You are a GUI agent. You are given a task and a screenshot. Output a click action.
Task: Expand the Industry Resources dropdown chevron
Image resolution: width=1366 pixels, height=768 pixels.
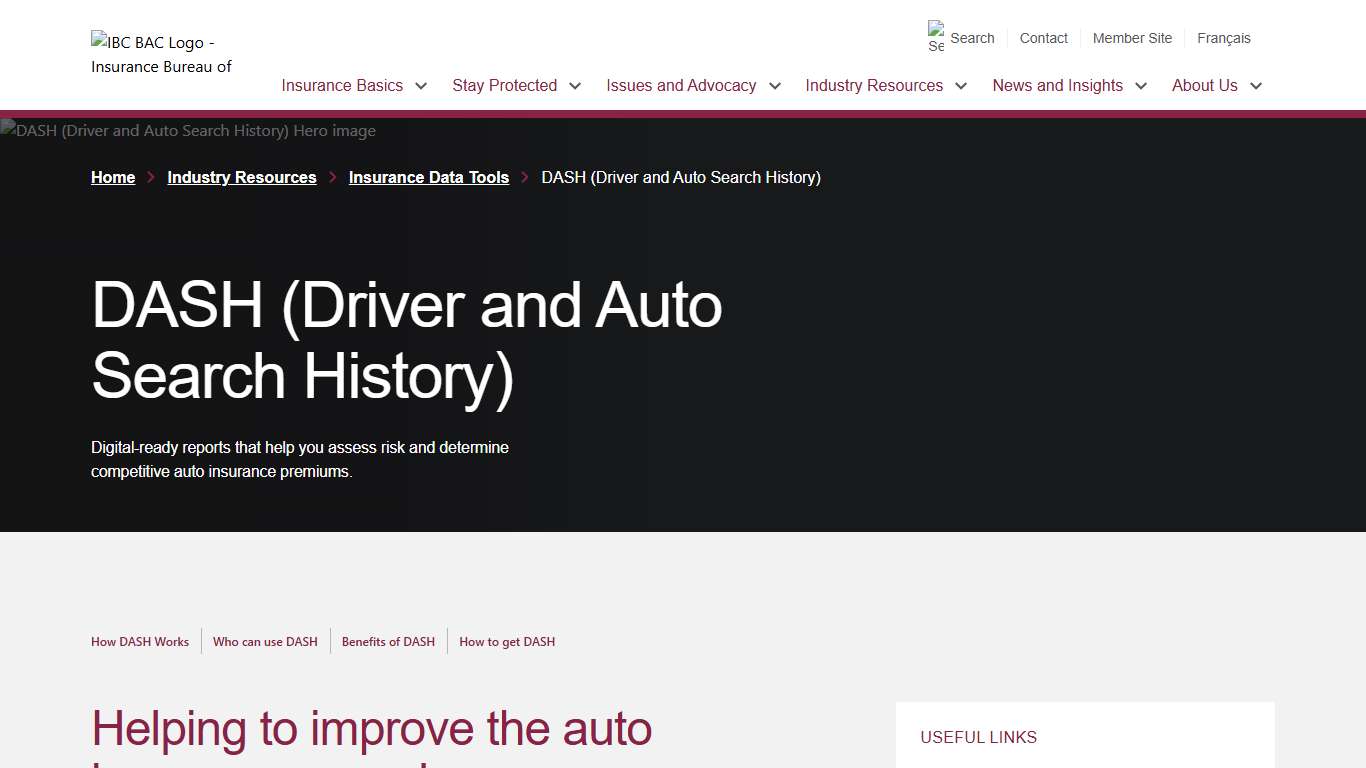[x=960, y=86]
